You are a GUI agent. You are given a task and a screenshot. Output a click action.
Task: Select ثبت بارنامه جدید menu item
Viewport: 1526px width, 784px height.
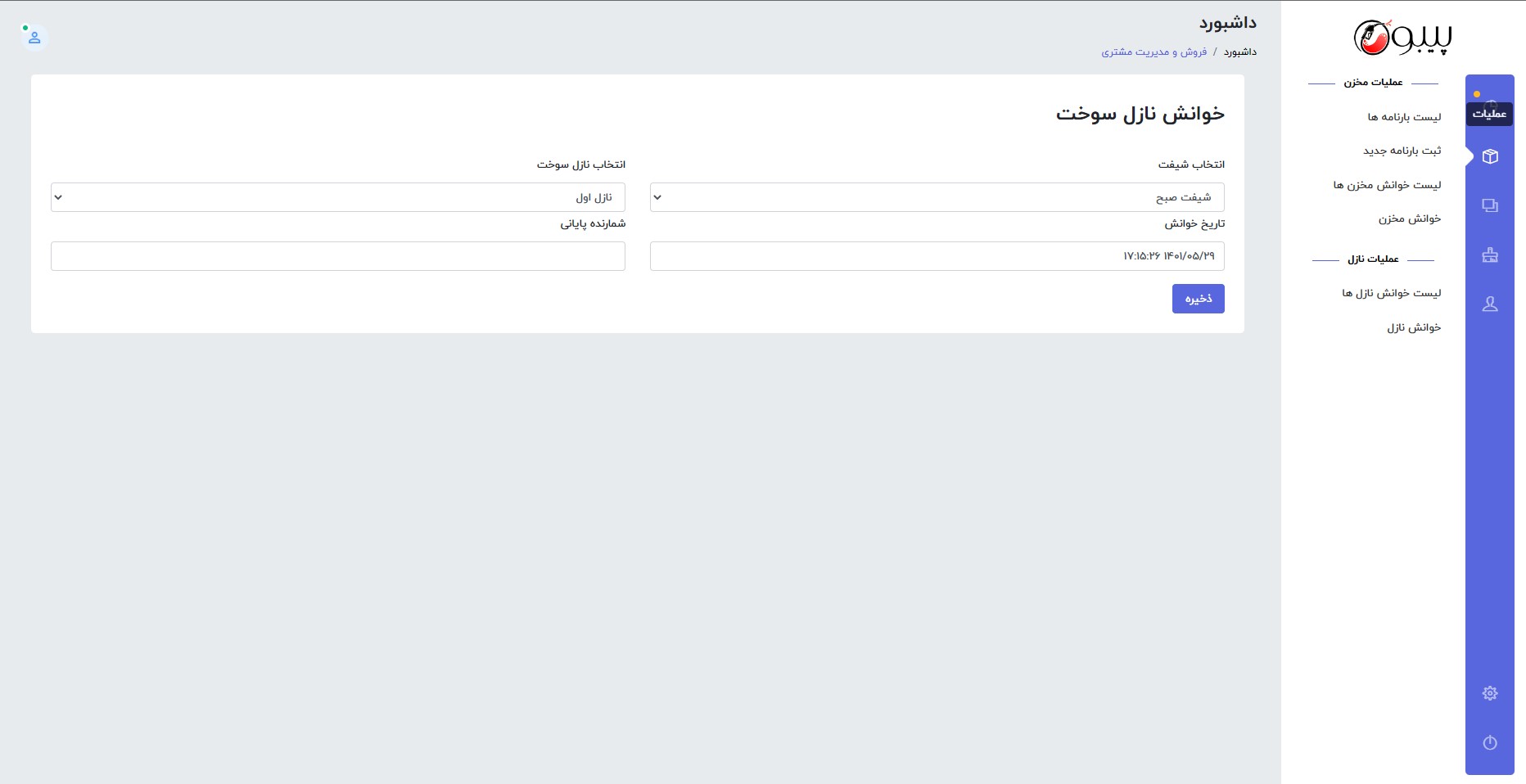pyautogui.click(x=1402, y=151)
